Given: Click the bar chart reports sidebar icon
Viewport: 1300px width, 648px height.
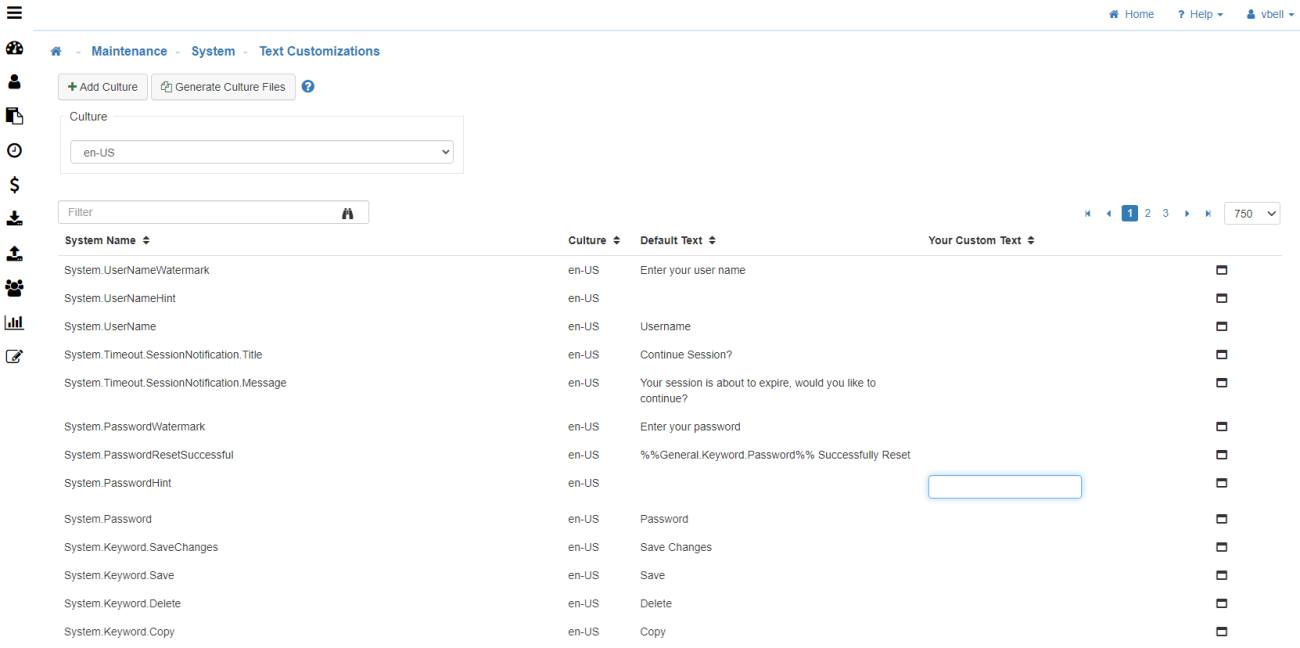Looking at the screenshot, I should (14, 322).
